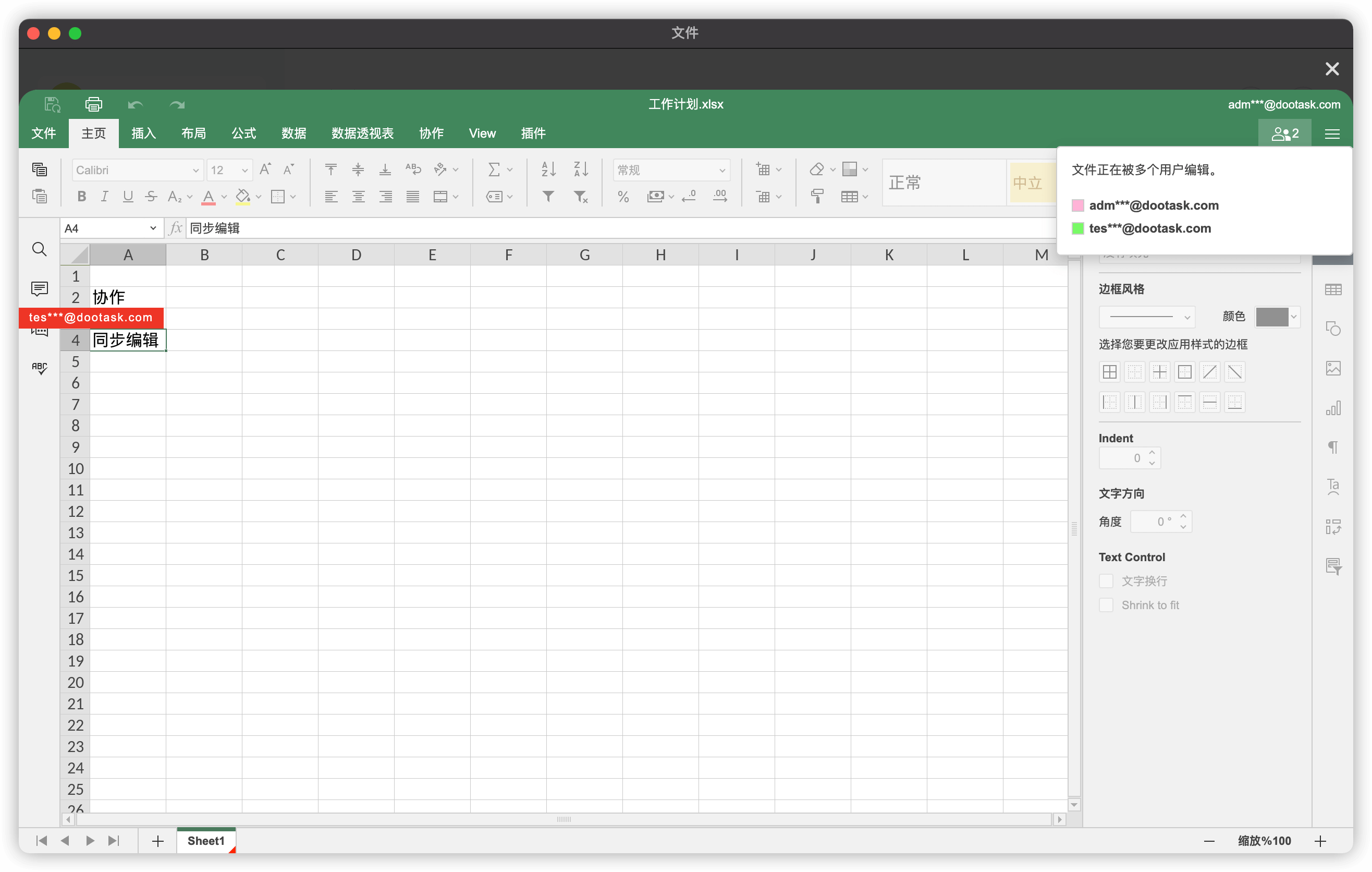The width and height of the screenshot is (1372, 872).
Task: Open fill color dropdown arrow
Action: point(259,197)
